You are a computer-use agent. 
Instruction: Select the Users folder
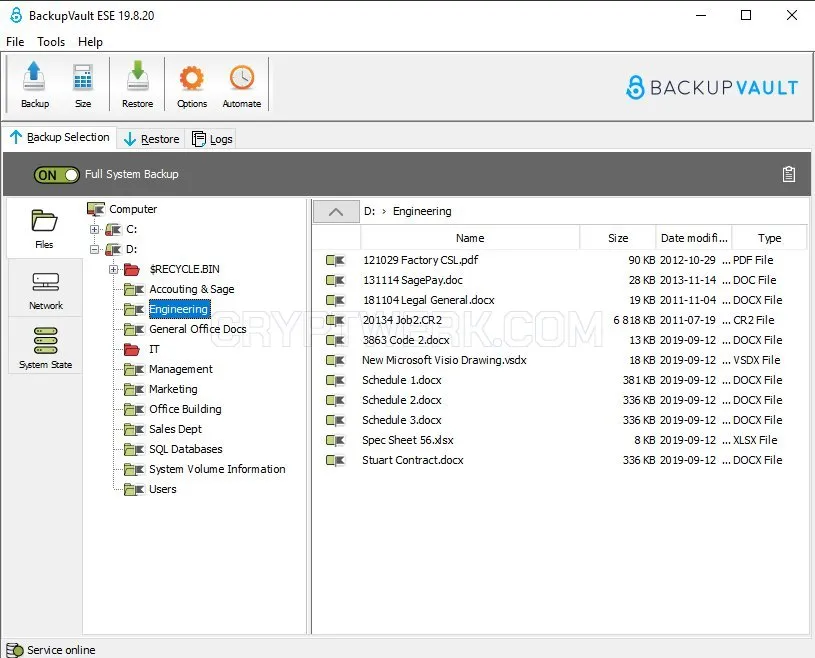point(163,489)
